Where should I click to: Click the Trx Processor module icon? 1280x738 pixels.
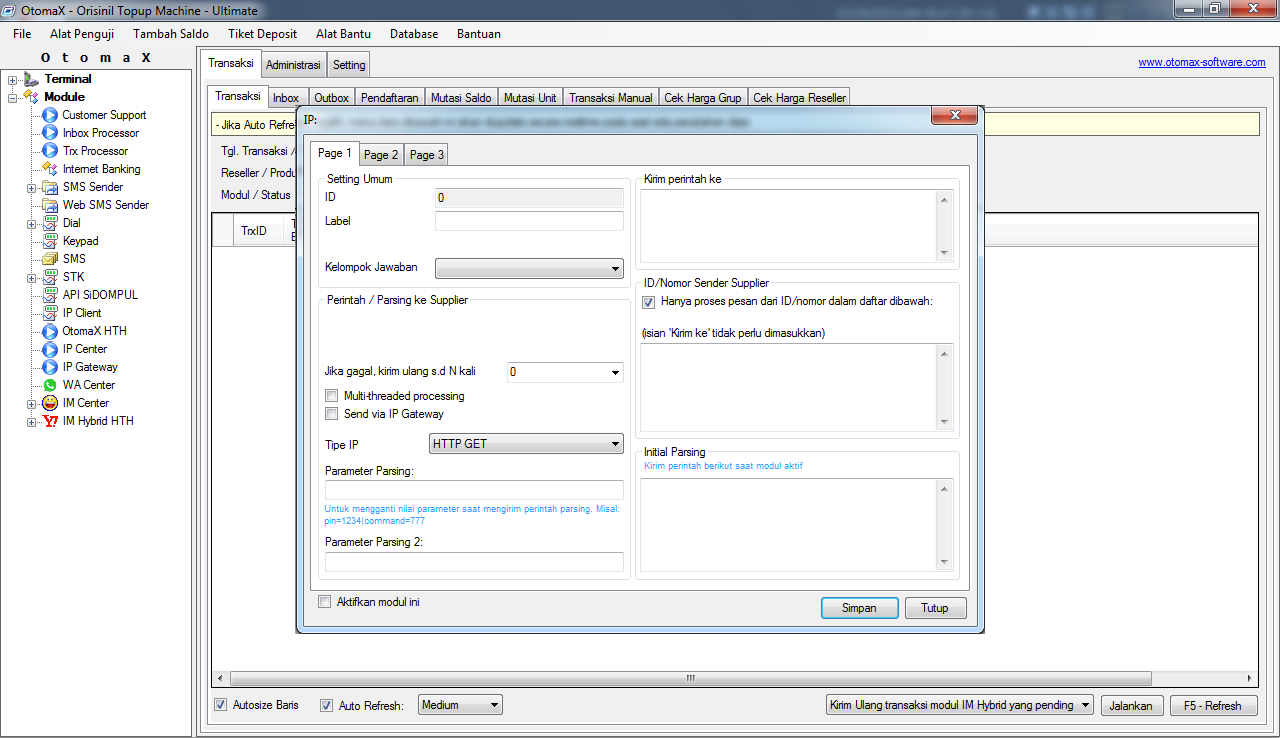(50, 150)
